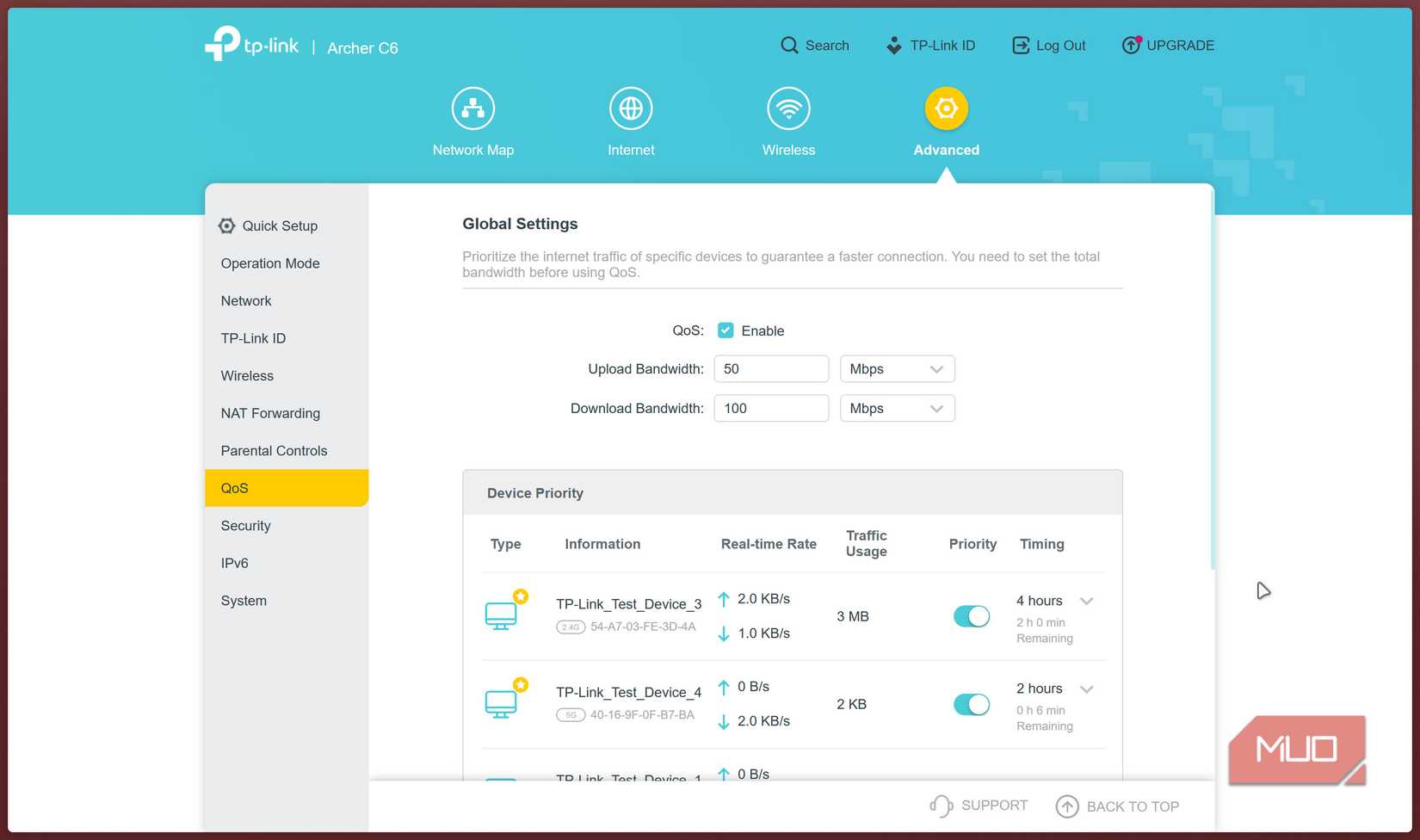Click the download arrow for Device_4 rate
The height and width of the screenshot is (840, 1420).
click(x=724, y=721)
